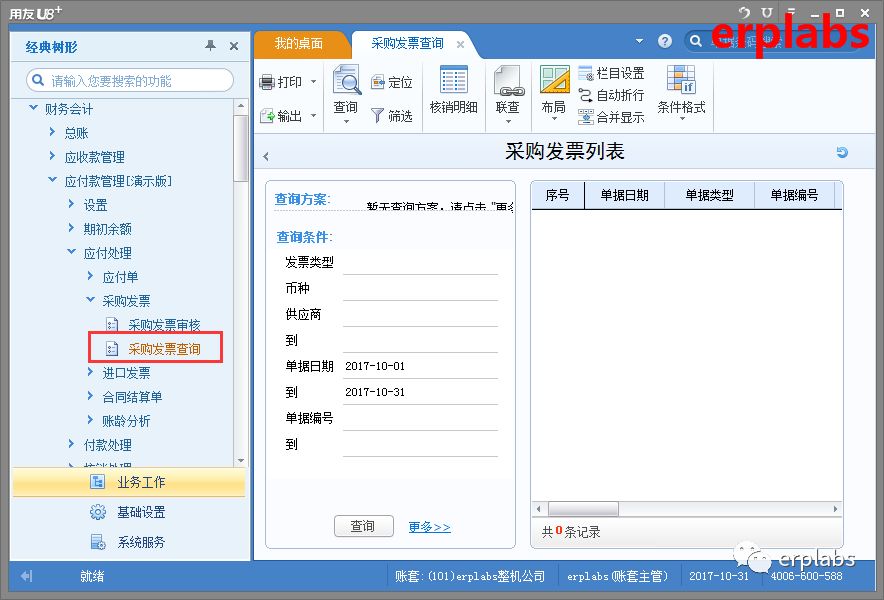Select the 系统服务 navigation item
The image size is (884, 600).
tap(129, 542)
